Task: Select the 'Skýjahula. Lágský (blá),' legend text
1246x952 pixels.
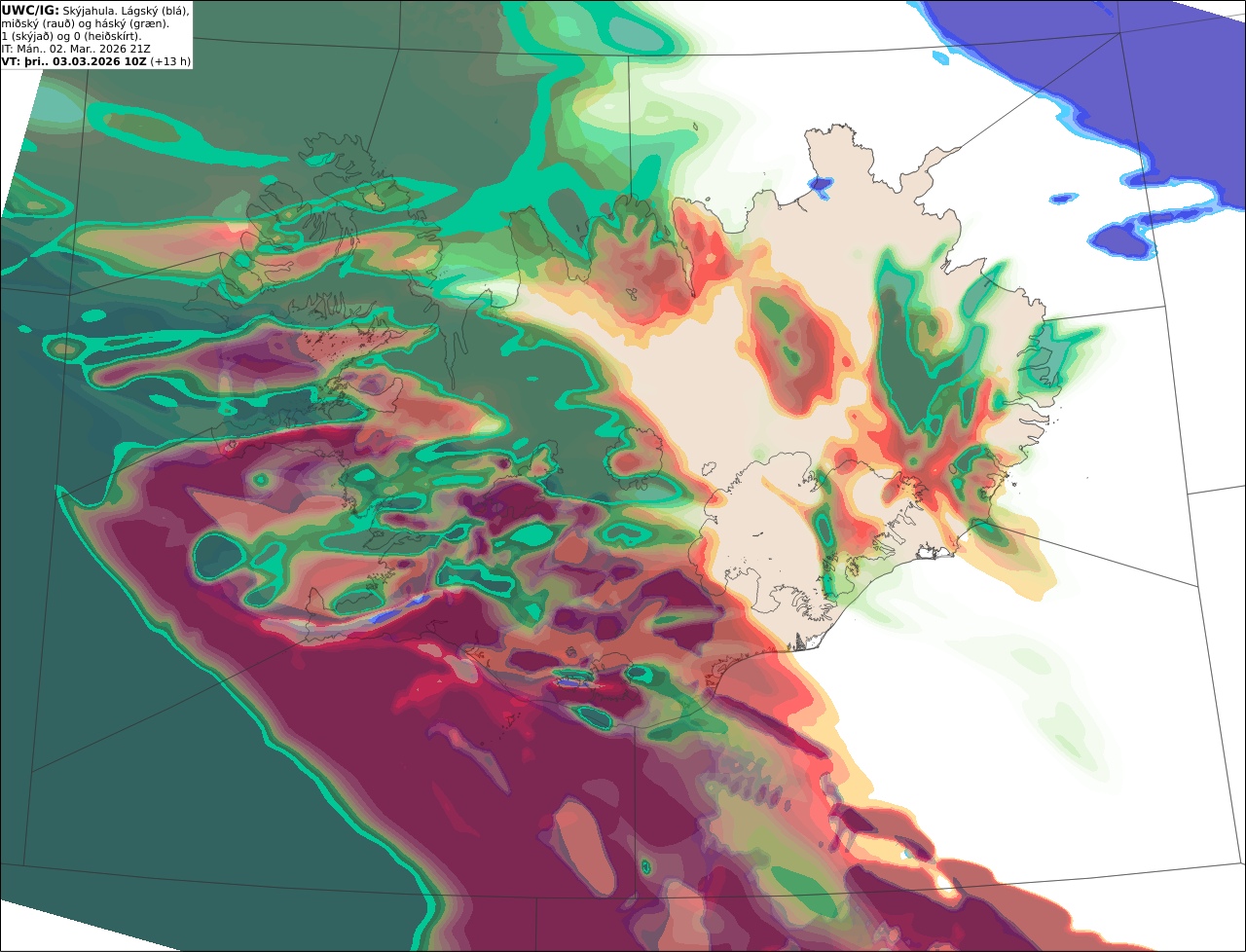Action: [127, 10]
